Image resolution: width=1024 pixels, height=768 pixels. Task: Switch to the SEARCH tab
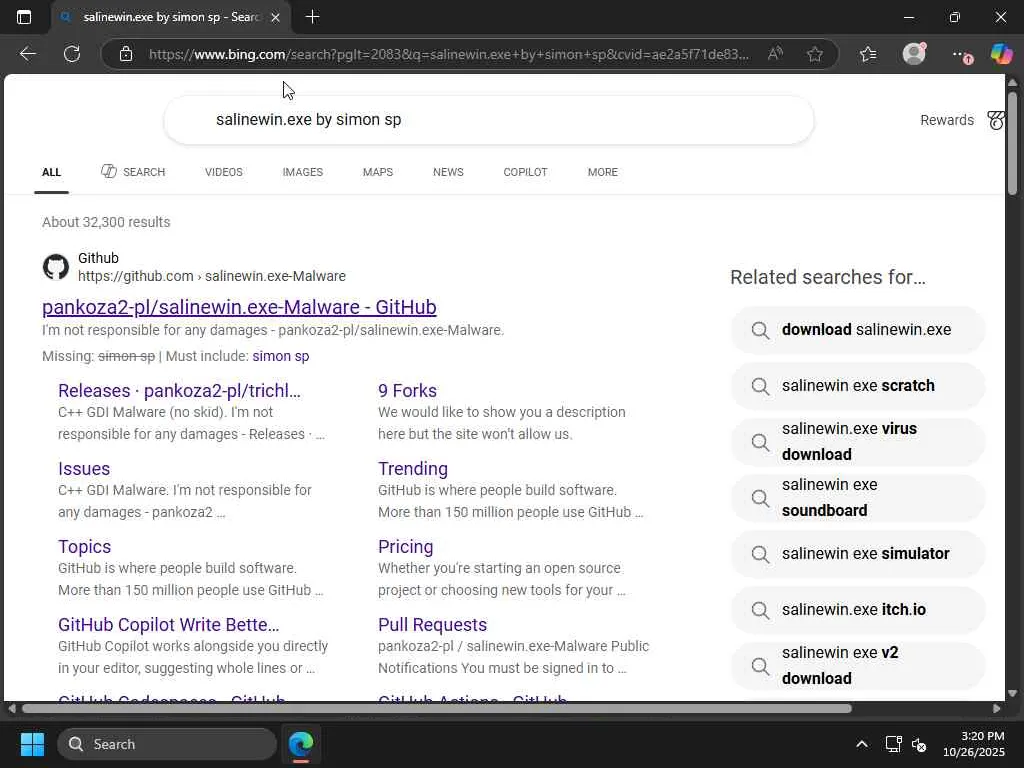[x=133, y=172]
